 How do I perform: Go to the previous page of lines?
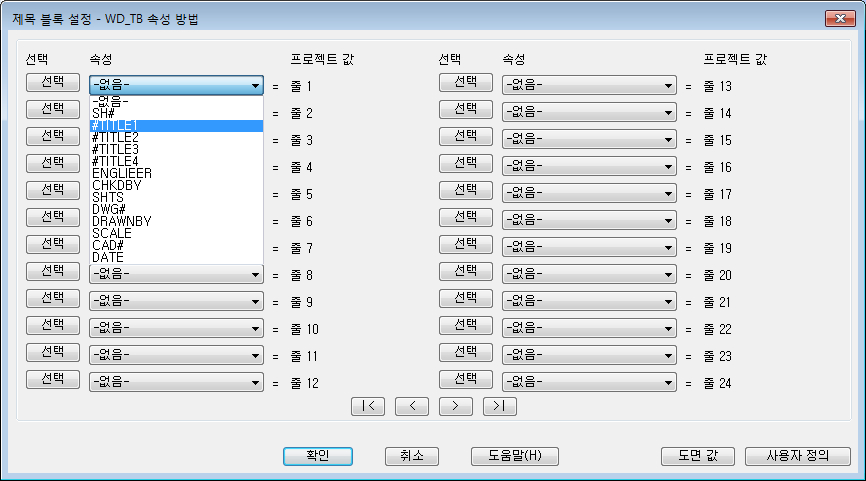pyautogui.click(x=412, y=406)
